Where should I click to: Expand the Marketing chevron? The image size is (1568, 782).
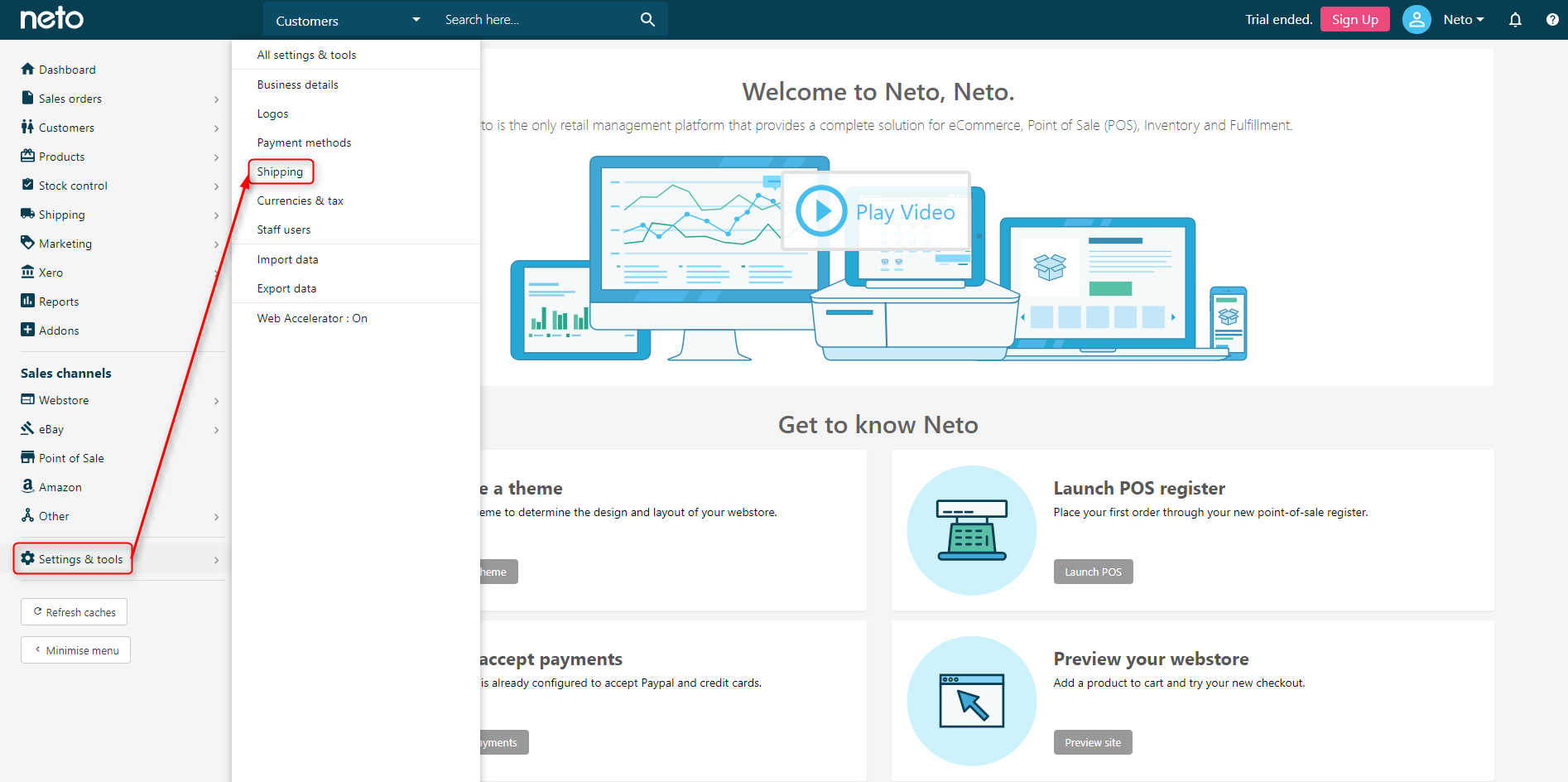point(217,244)
